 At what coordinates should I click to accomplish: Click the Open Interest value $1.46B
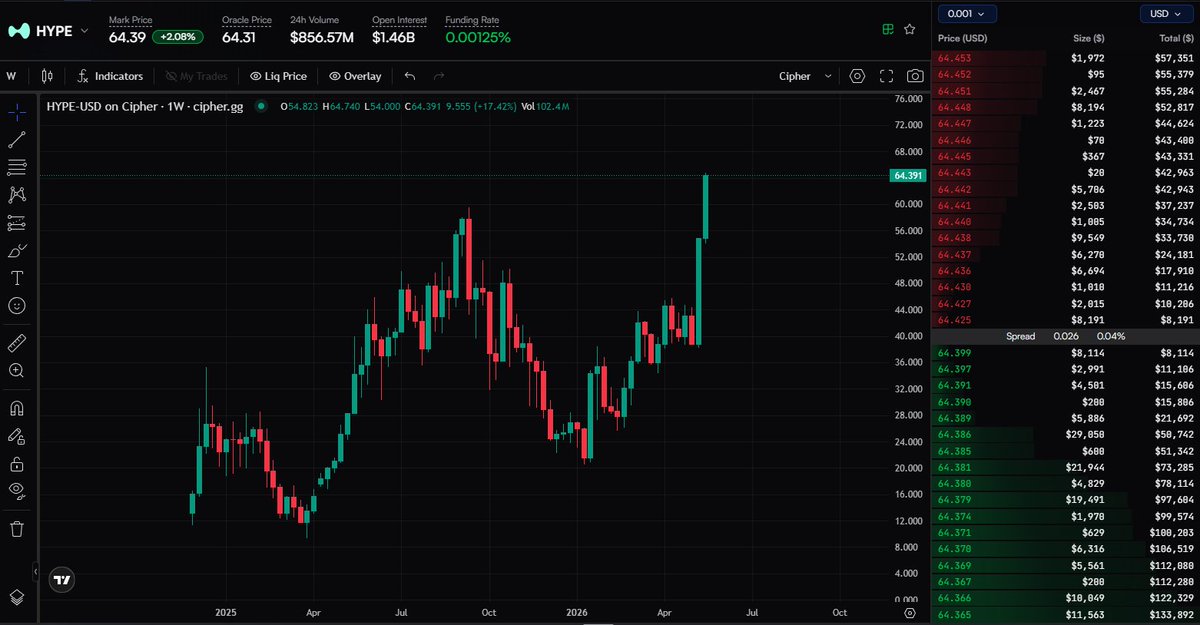coord(396,37)
